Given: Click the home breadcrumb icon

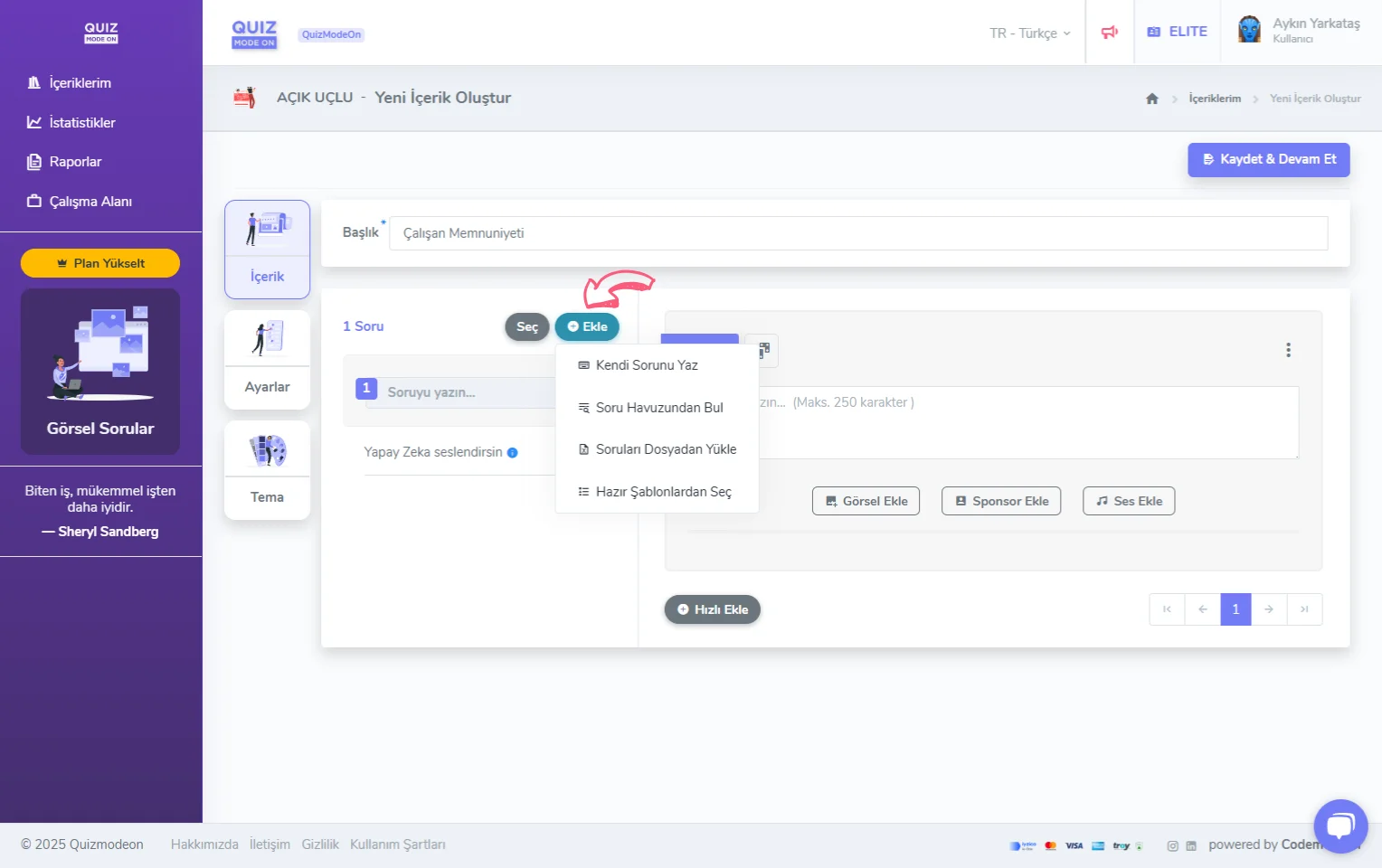Looking at the screenshot, I should 1151,99.
